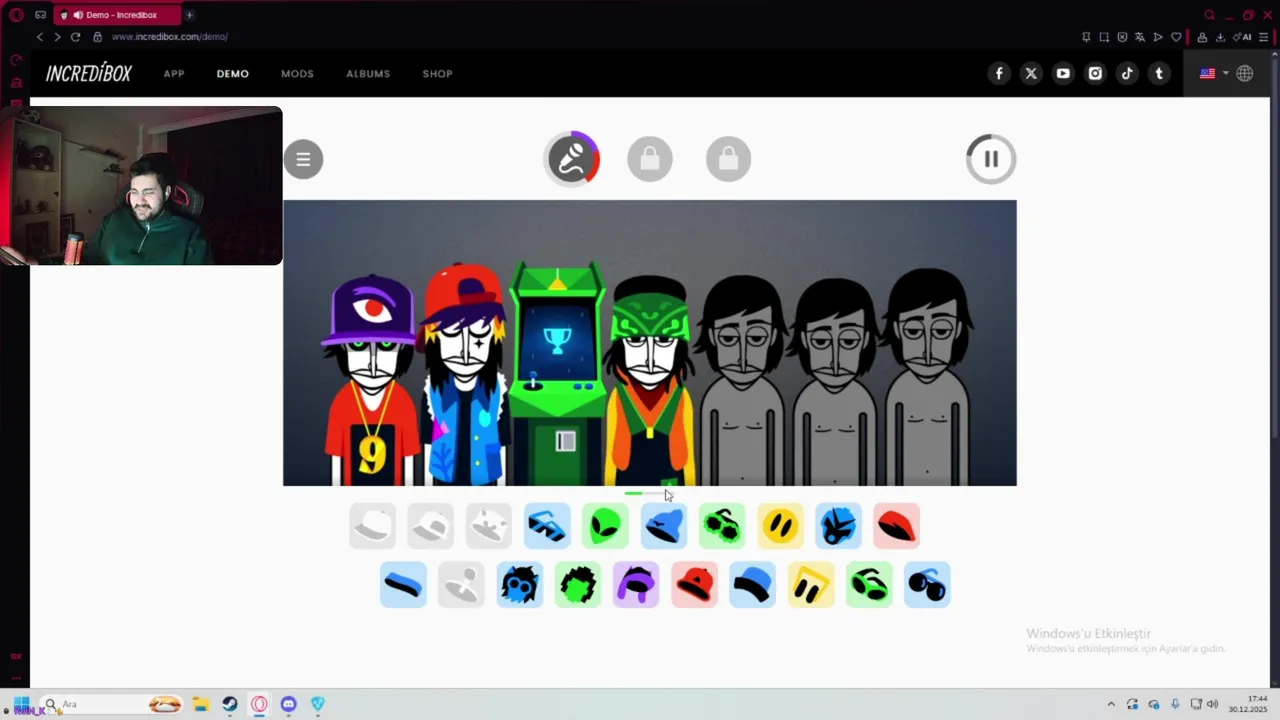The width and height of the screenshot is (1280, 720).
Task: Select the blue headband sound icon
Action: [403, 585]
